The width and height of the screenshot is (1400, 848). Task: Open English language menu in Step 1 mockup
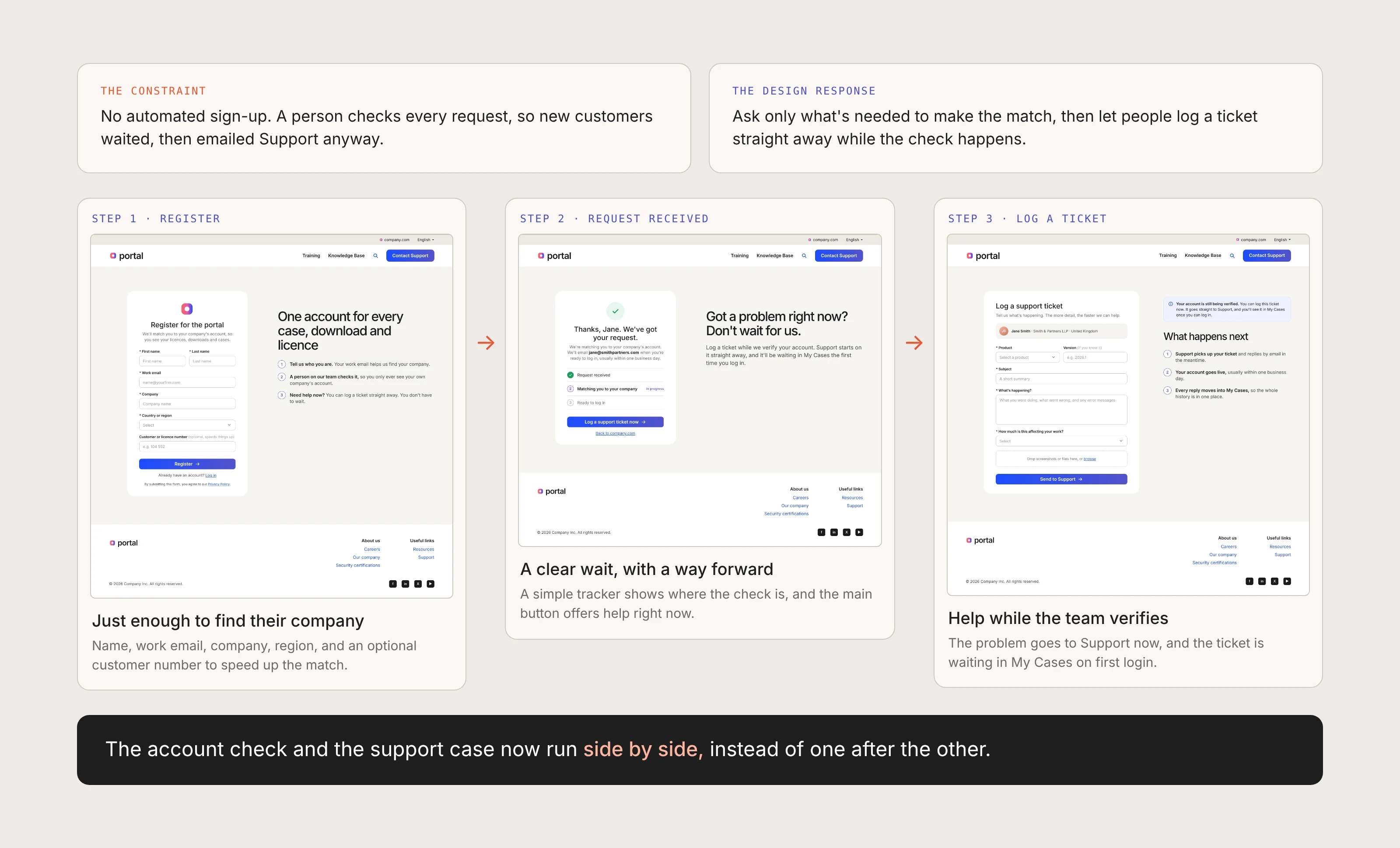pyautogui.click(x=426, y=240)
